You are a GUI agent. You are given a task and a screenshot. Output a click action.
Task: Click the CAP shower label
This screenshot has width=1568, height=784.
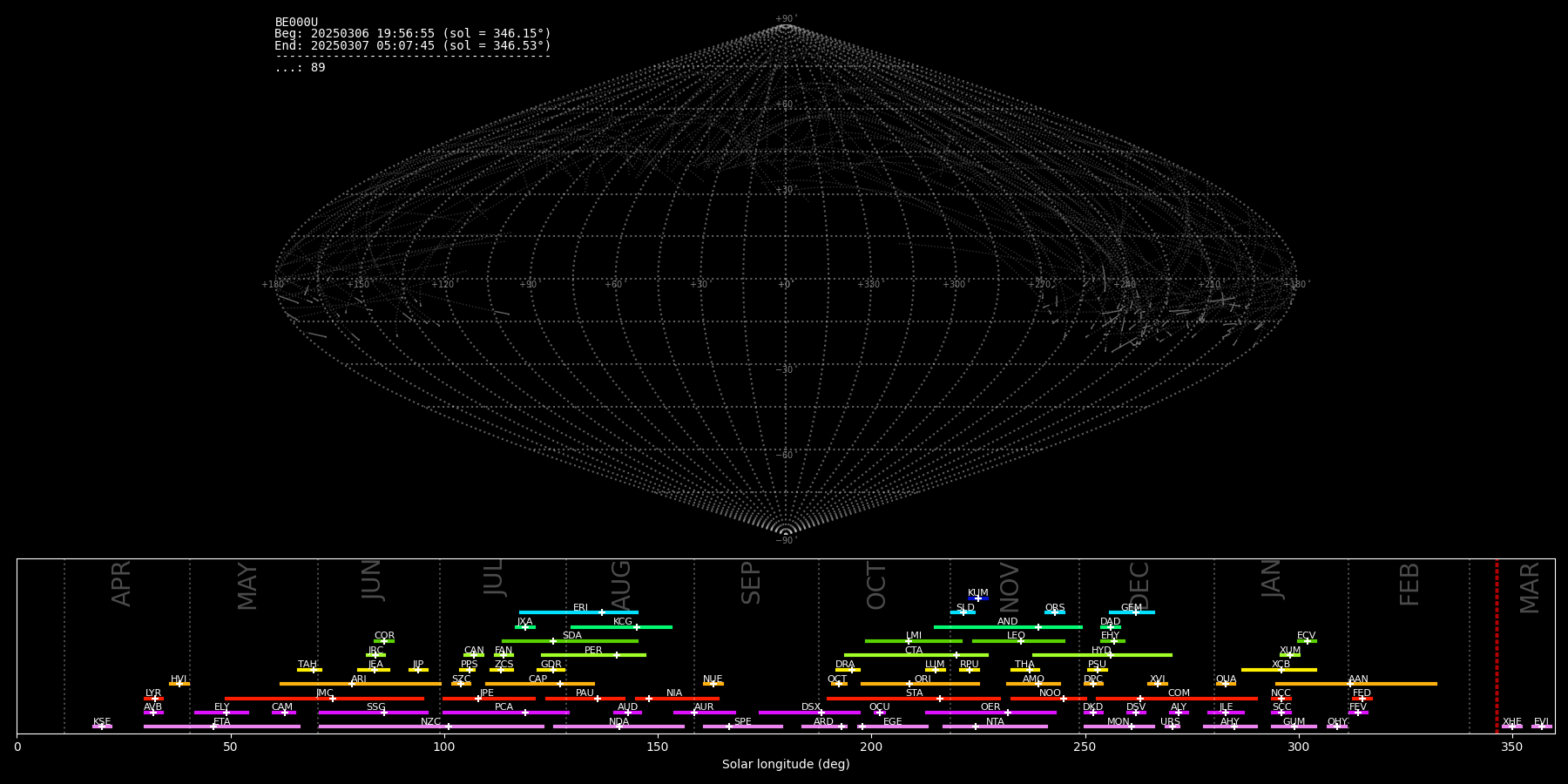point(537,679)
